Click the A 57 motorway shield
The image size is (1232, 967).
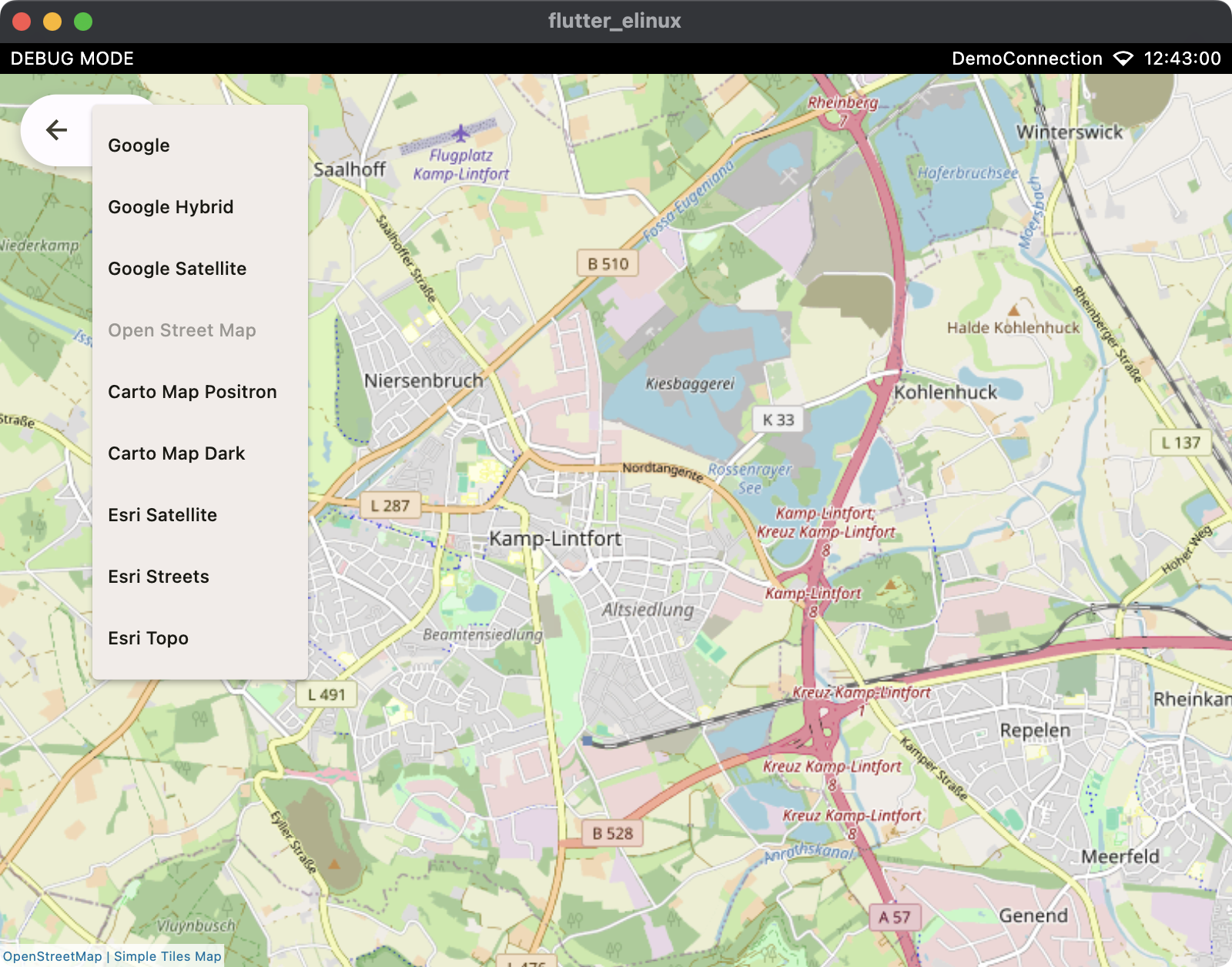click(x=895, y=917)
